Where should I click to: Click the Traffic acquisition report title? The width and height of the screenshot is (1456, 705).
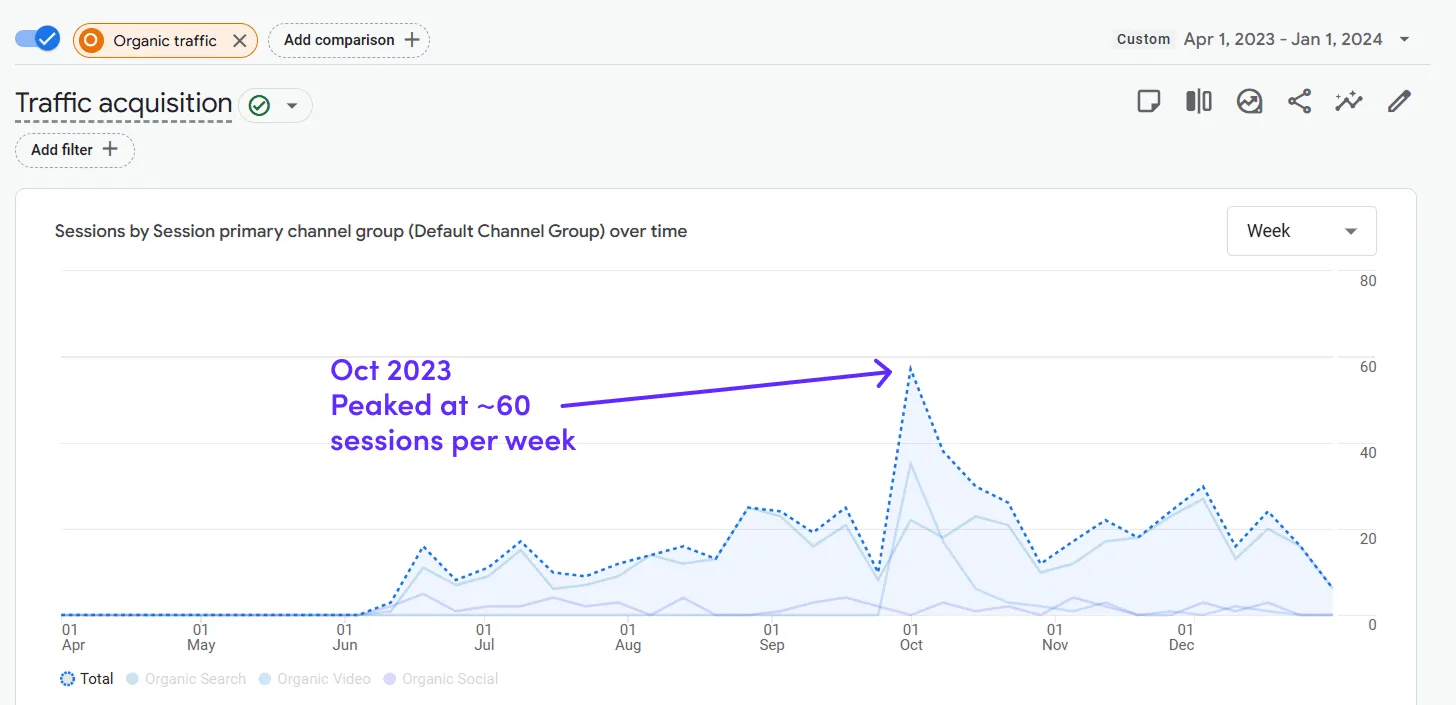[124, 104]
